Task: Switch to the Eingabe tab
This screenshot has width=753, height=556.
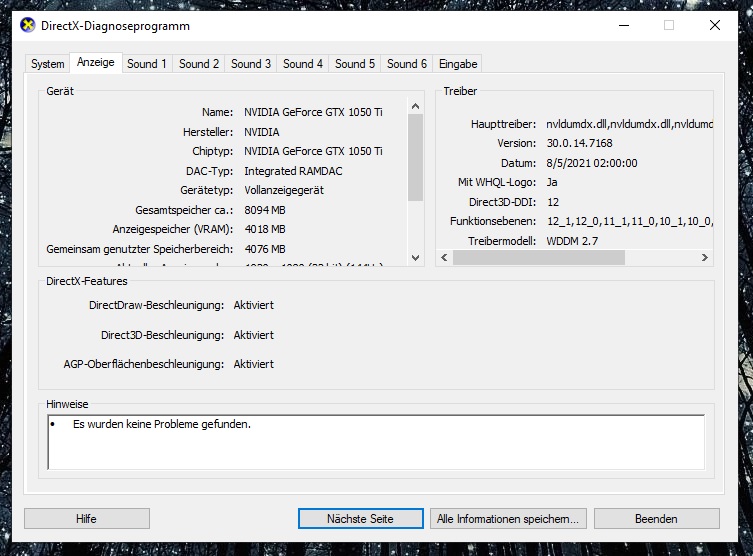Action: pos(458,64)
